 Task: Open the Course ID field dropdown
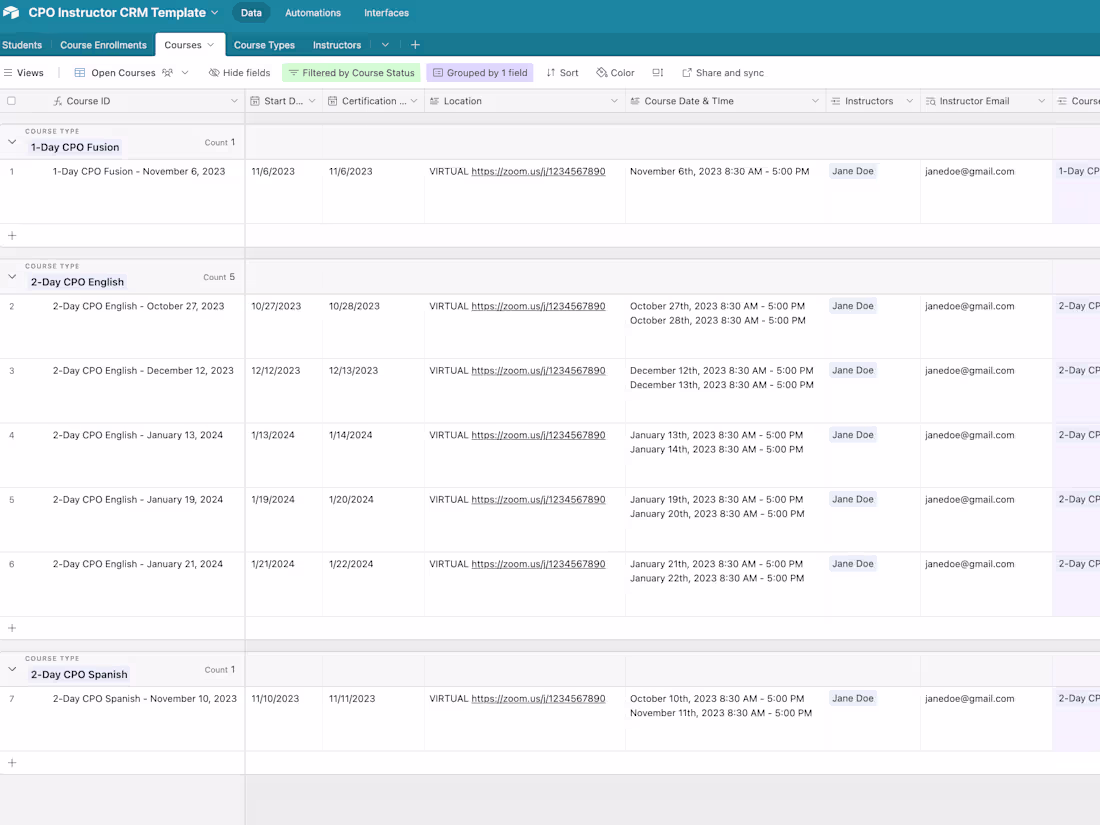tap(234, 100)
